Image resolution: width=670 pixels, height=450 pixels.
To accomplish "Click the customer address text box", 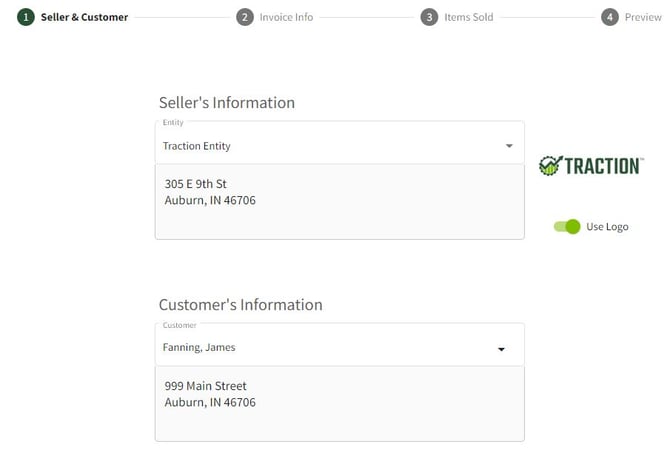I will (x=340, y=412).
